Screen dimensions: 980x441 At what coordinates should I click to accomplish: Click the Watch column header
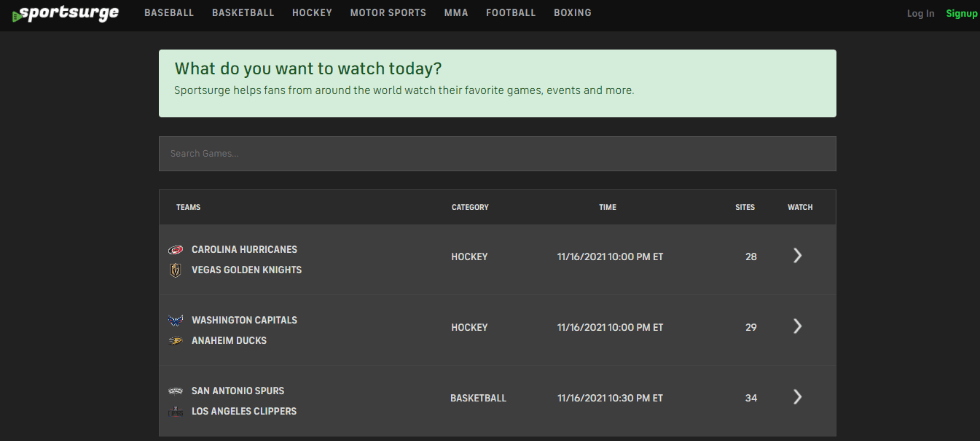pyautogui.click(x=800, y=207)
